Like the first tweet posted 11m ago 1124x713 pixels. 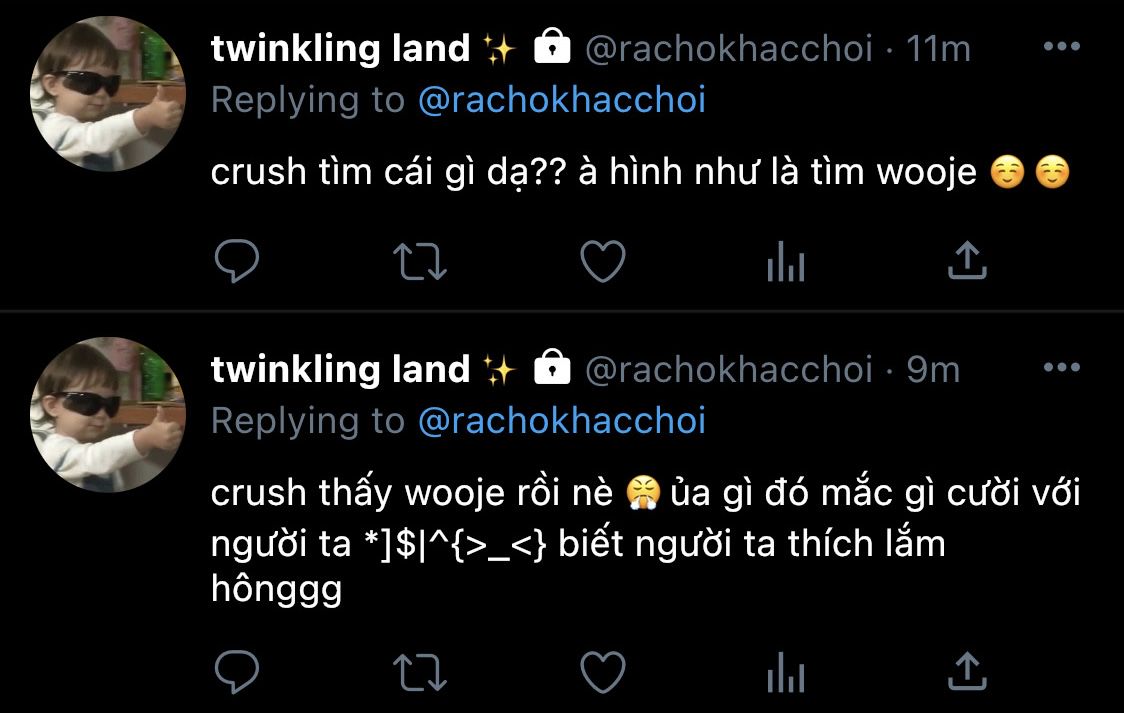point(603,262)
